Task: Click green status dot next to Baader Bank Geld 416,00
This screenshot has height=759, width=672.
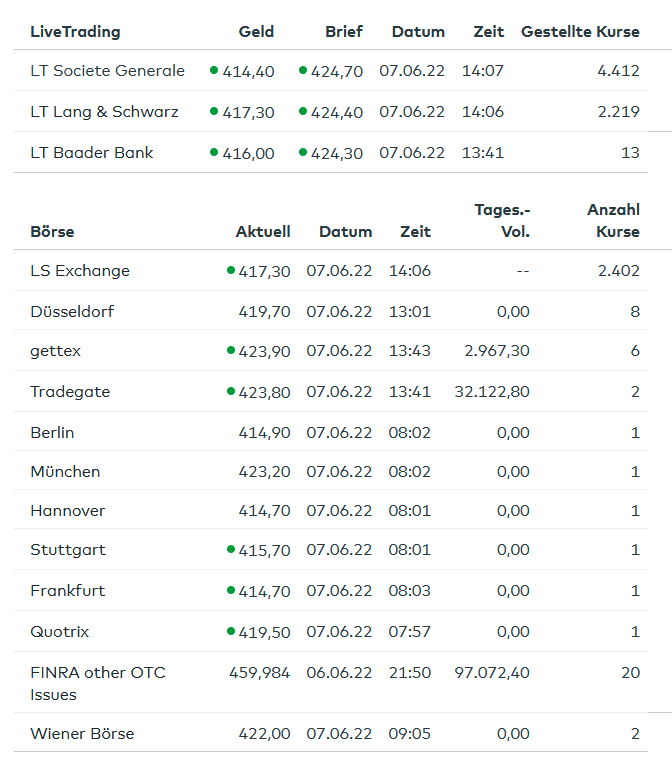Action: (x=214, y=152)
